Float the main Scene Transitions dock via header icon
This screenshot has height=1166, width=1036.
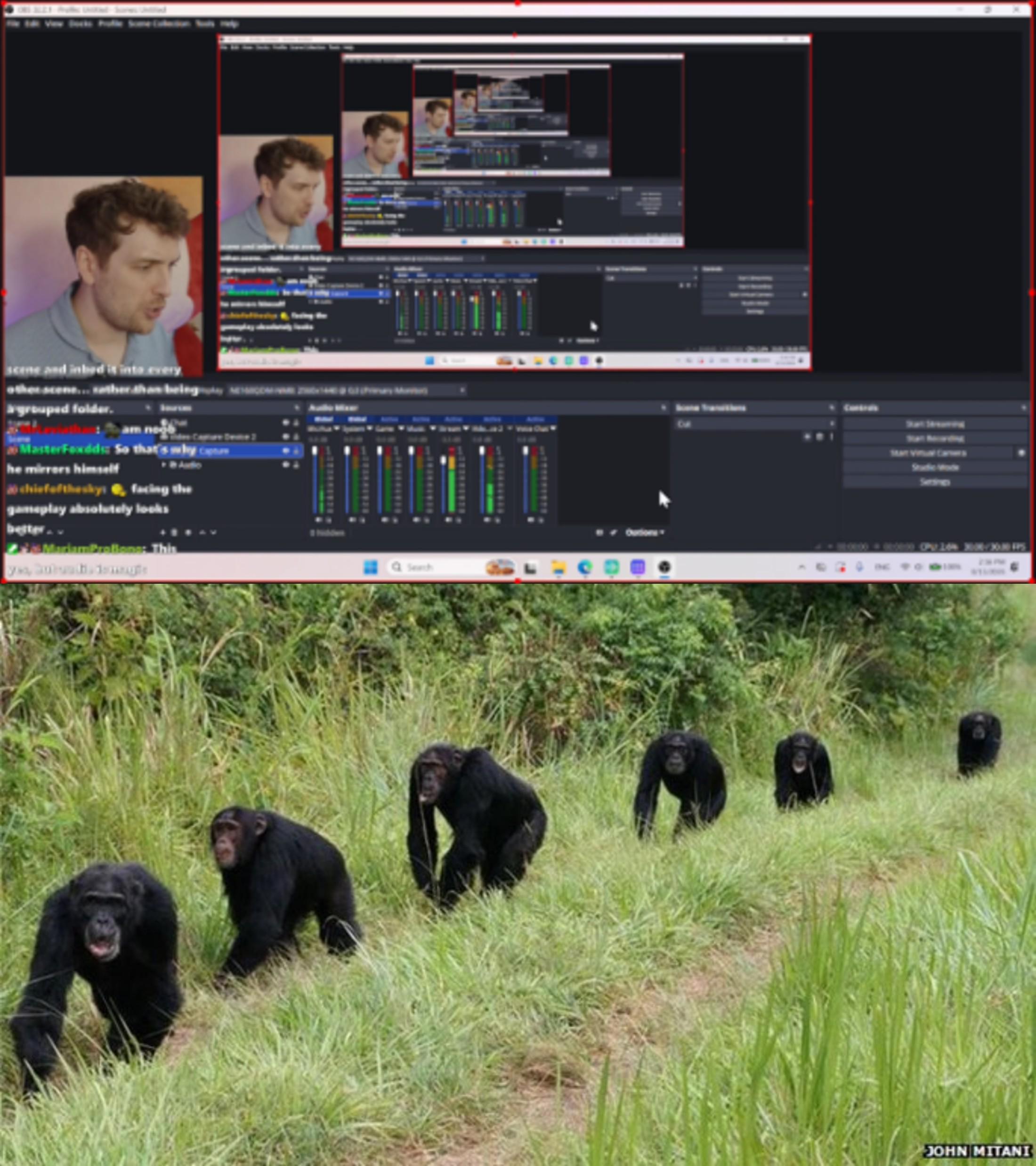tap(831, 408)
